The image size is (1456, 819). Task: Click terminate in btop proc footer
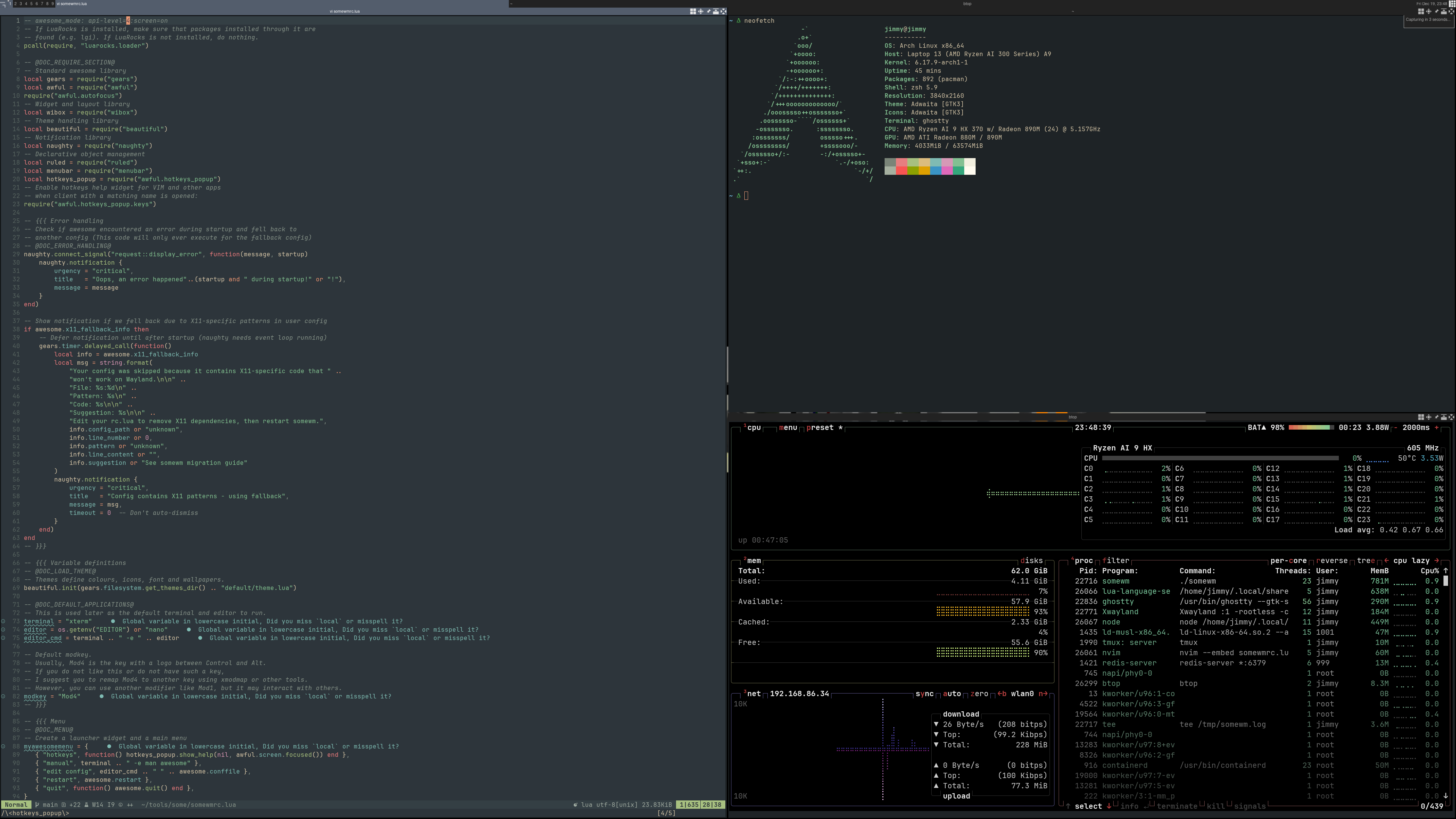pyautogui.click(x=1177, y=806)
